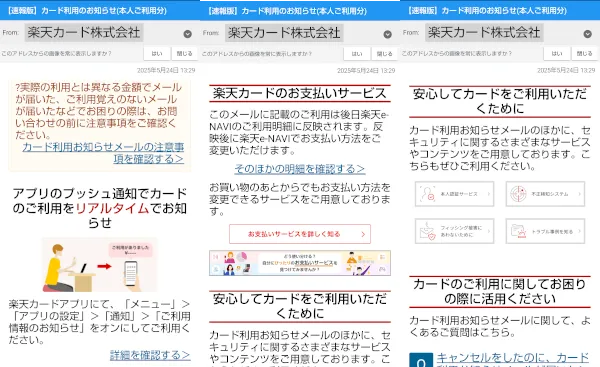The width and height of the screenshot is (600, 367).
Task: Click the push notification illustration image
Action: 99,265
